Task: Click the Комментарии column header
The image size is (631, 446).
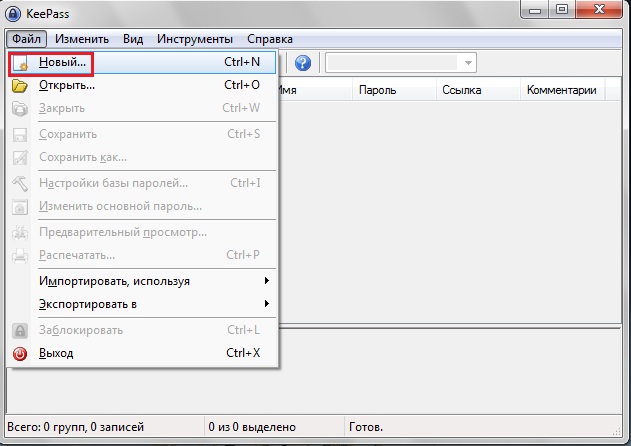Action: (560, 90)
